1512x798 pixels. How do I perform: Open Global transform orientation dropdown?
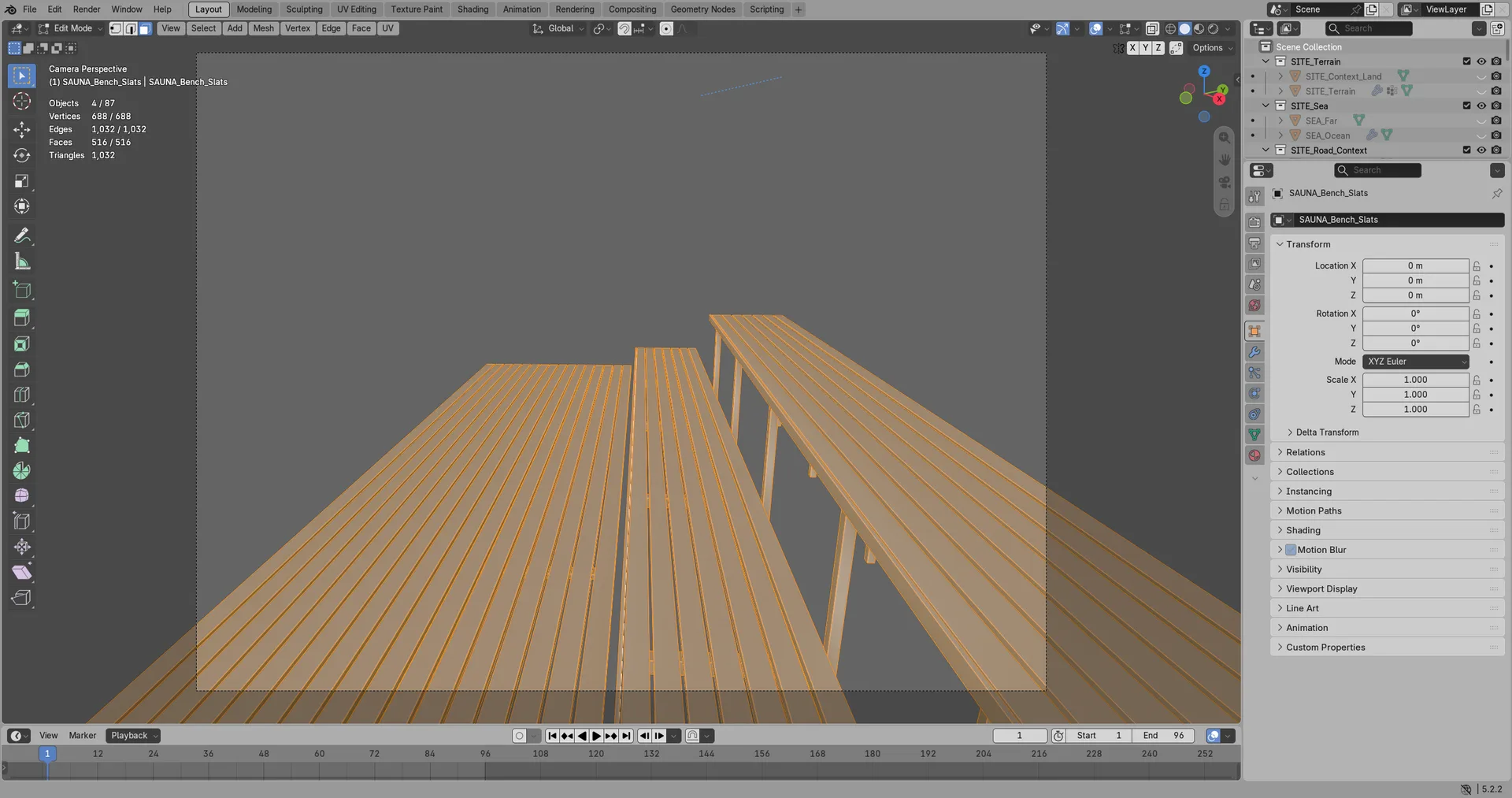pos(559,28)
